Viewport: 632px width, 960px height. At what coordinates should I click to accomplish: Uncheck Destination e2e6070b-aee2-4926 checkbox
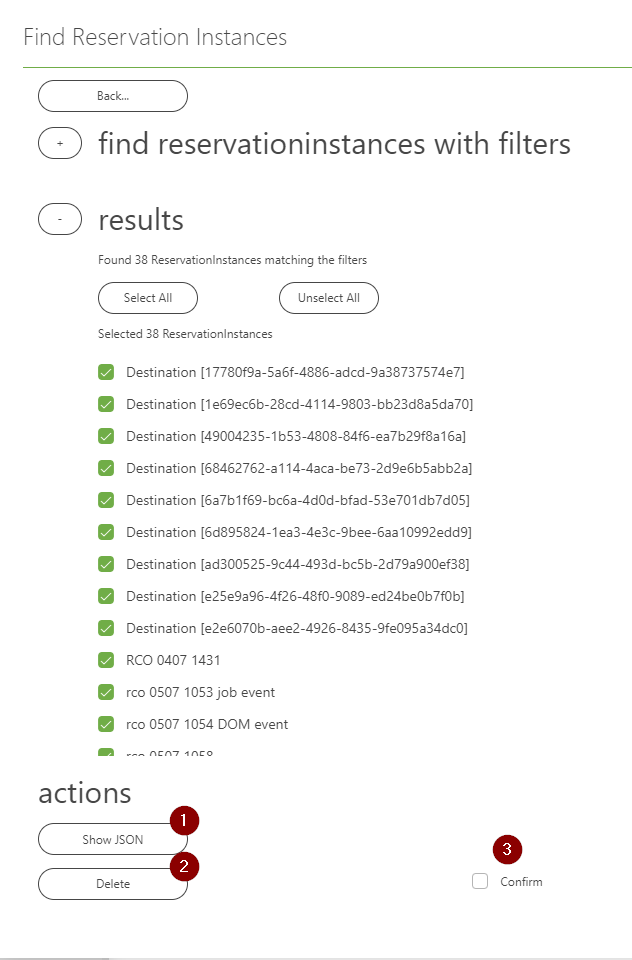106,628
